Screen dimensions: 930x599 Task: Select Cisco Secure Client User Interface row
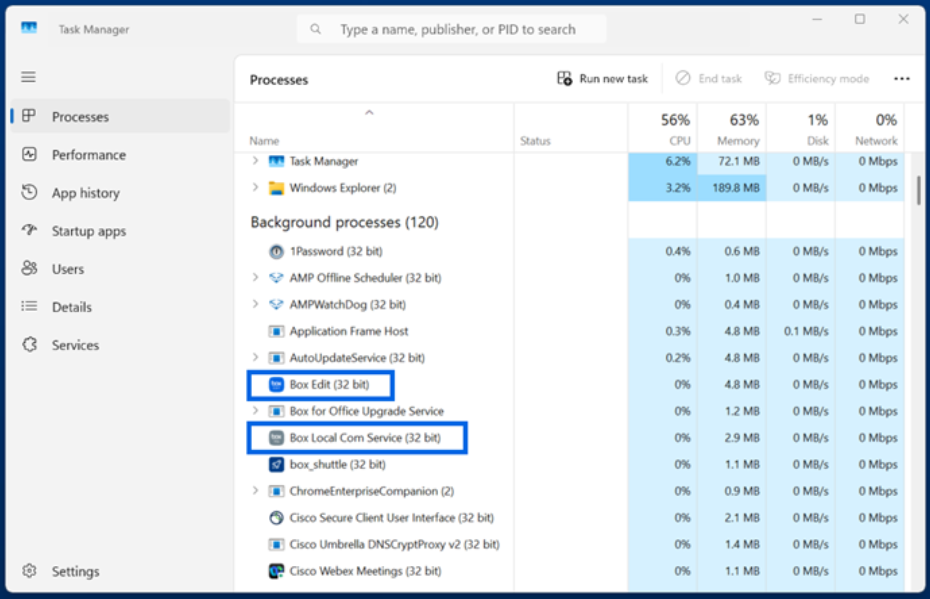click(x=569, y=518)
